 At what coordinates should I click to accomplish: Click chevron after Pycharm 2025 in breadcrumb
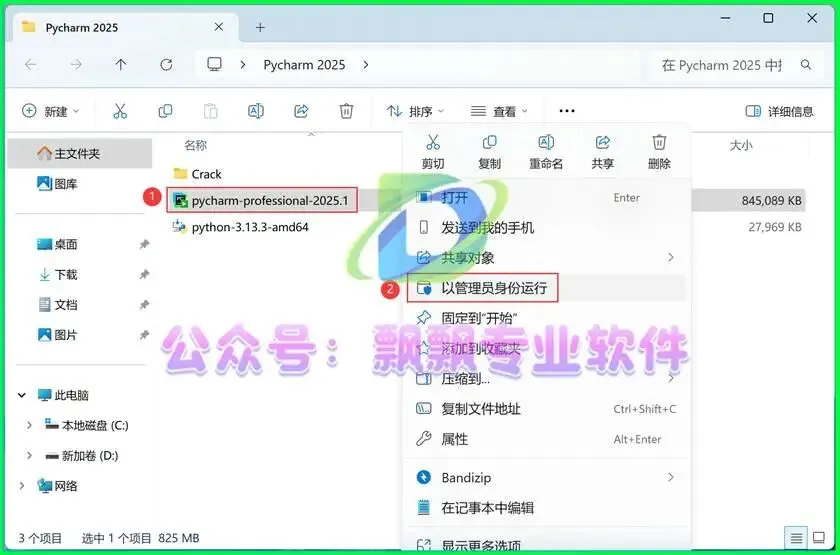[366, 65]
